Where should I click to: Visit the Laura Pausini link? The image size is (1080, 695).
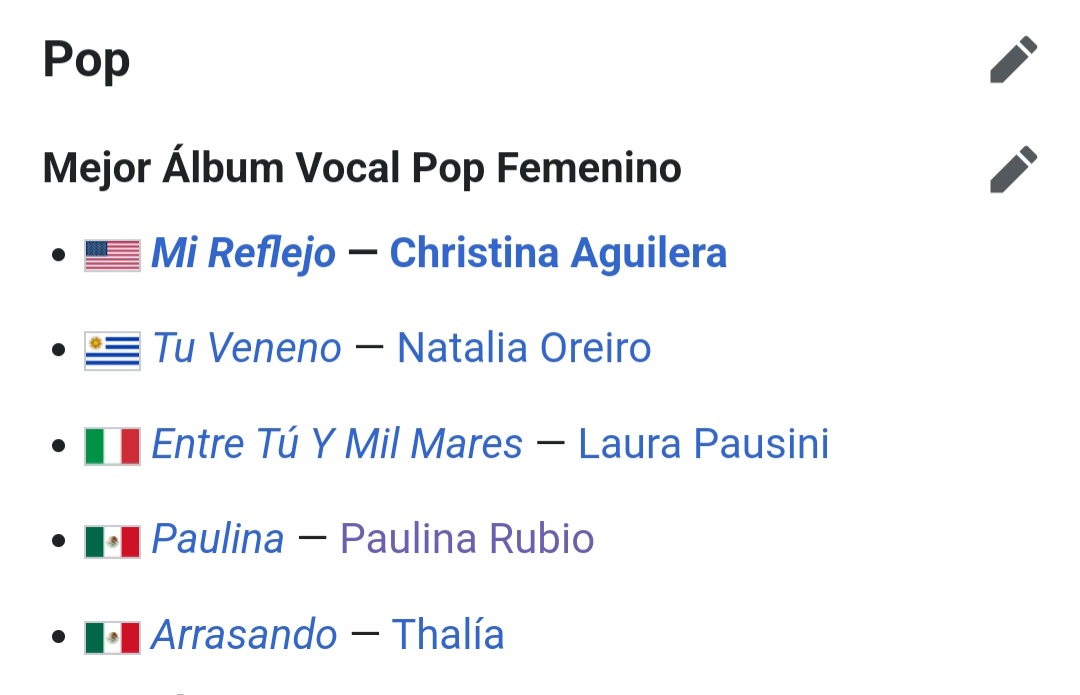[x=703, y=444]
